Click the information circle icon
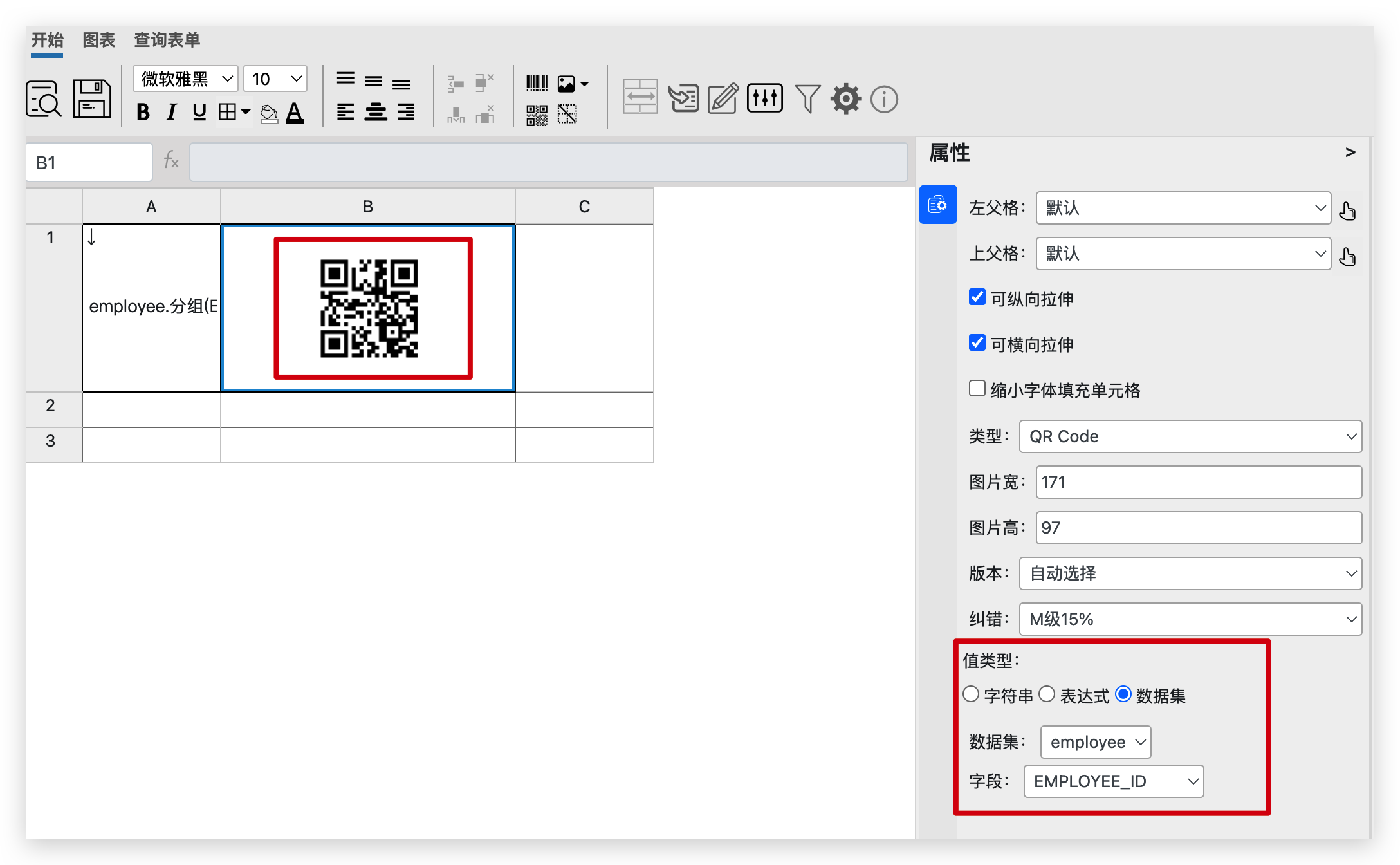 coord(884,99)
